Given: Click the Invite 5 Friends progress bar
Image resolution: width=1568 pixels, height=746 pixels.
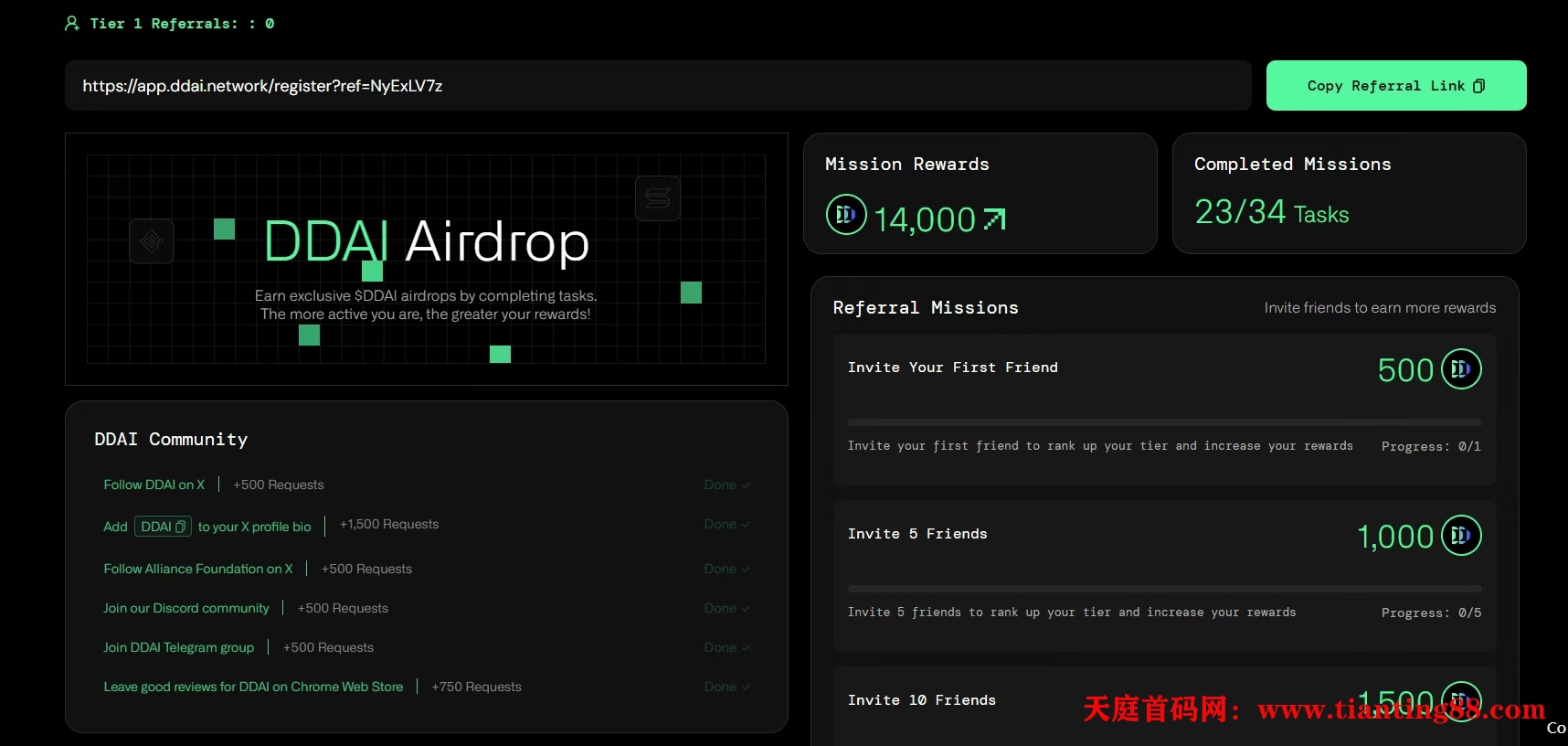Looking at the screenshot, I should pos(1165,589).
